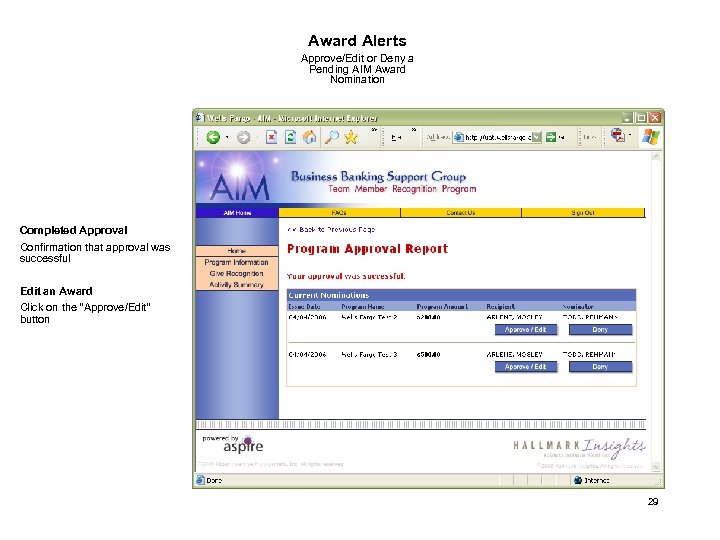
Task: Click the Issue Date column header
Action: 304,306
